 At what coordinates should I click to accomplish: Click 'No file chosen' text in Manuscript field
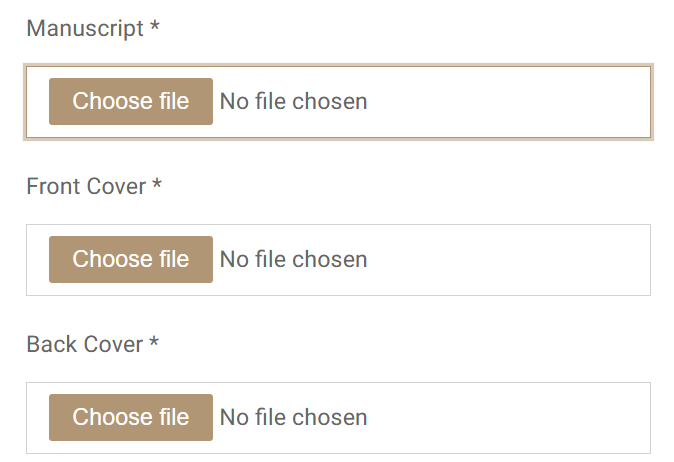293,101
